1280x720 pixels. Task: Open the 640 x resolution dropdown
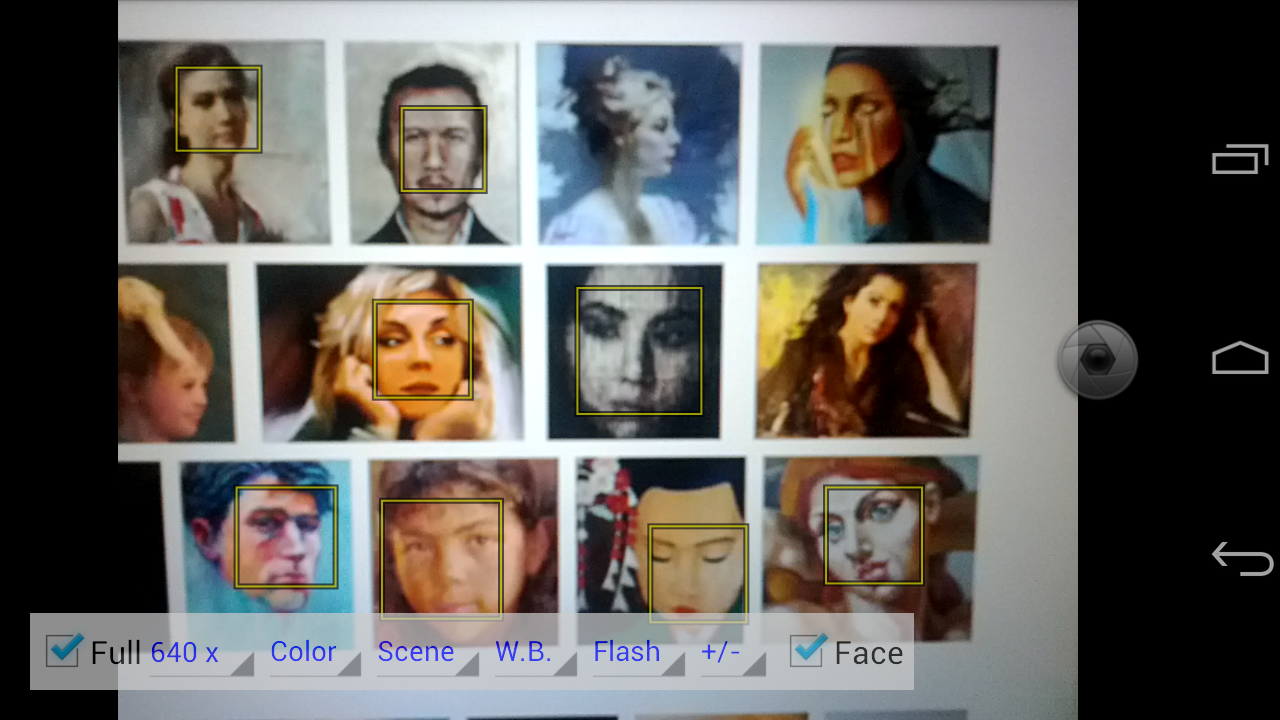pos(201,653)
